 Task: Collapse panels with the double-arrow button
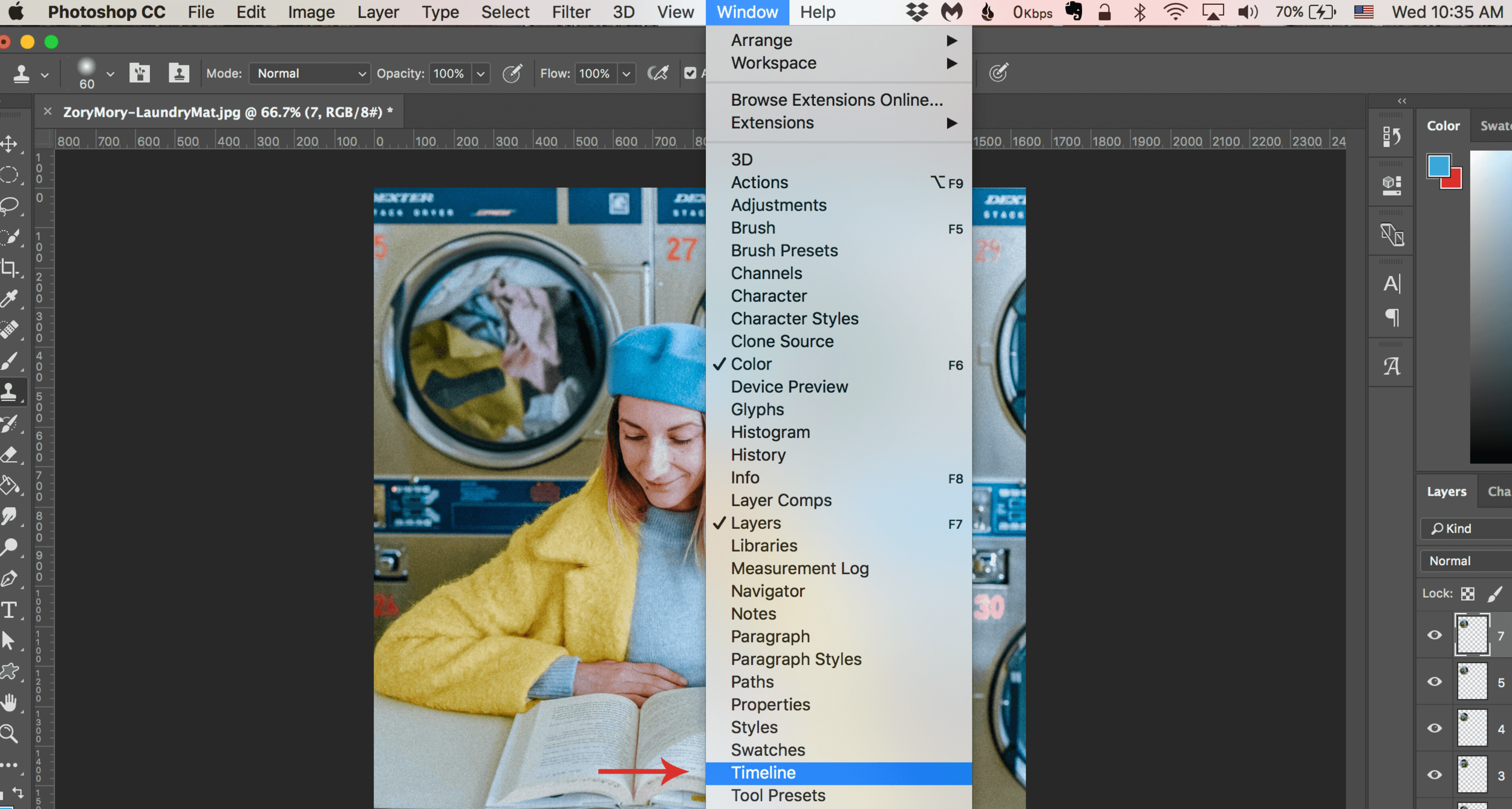[1401, 100]
